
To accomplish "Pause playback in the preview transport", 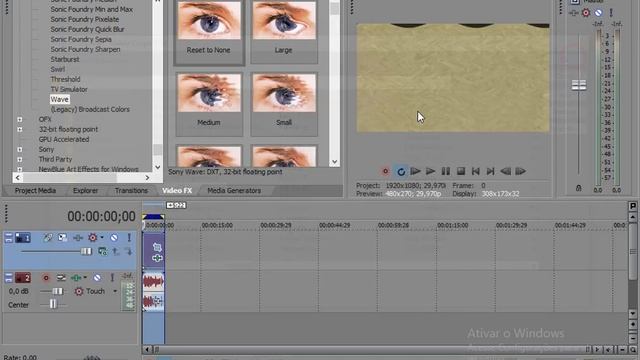I will 446,171.
